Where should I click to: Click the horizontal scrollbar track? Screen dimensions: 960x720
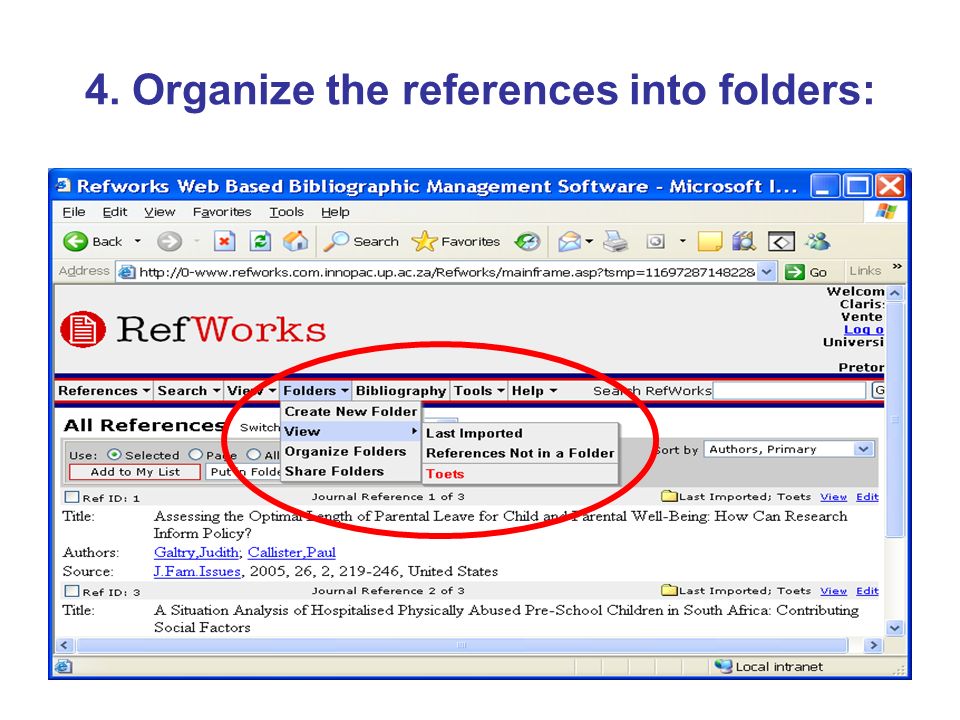coord(462,645)
